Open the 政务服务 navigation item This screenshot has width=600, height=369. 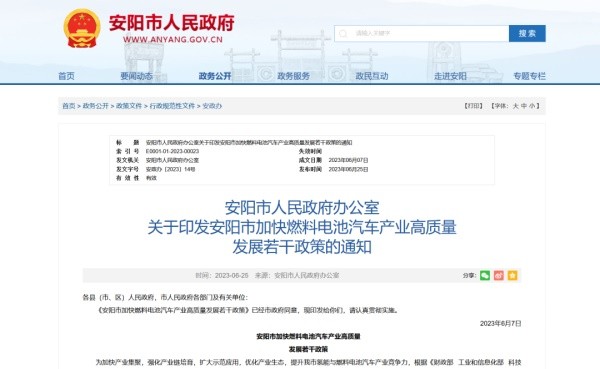point(293,76)
